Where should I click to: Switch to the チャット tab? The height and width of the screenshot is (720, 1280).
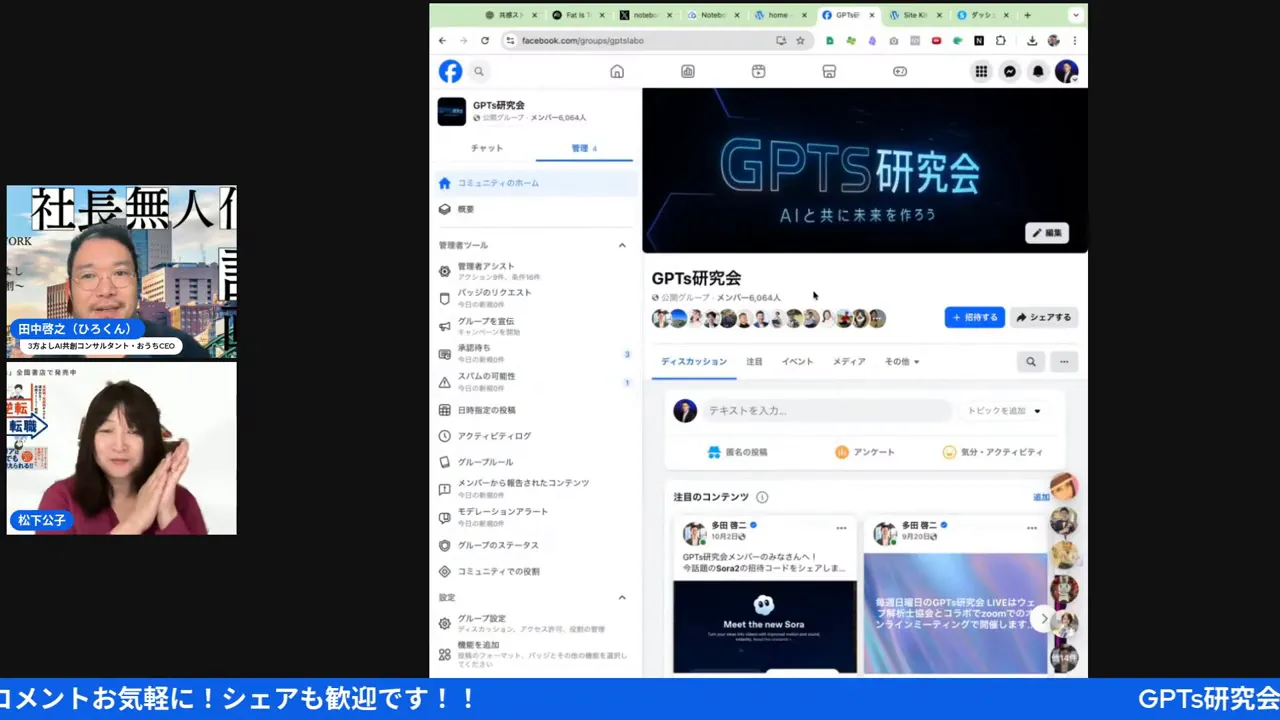point(486,147)
